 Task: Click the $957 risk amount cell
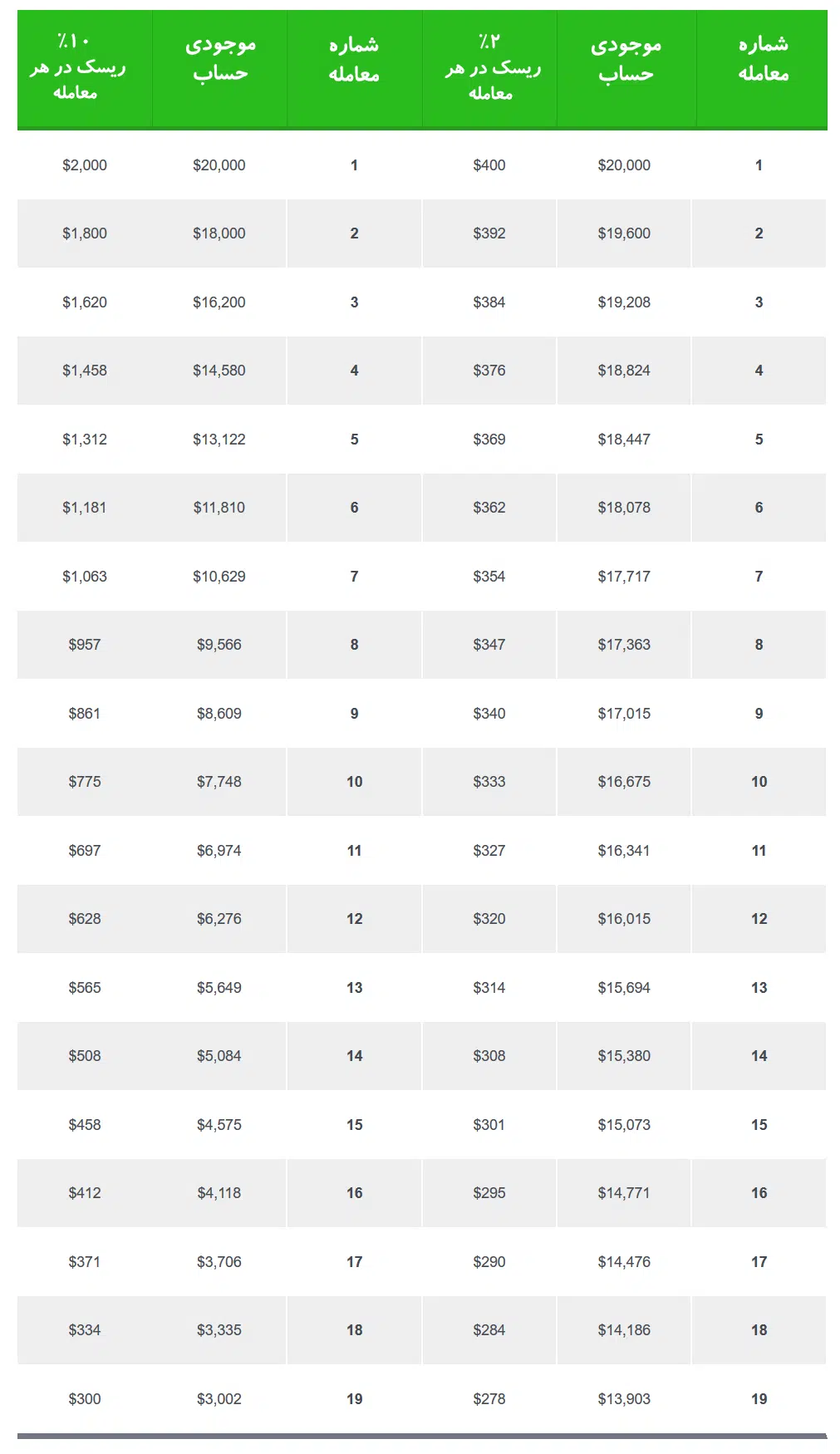coord(85,645)
